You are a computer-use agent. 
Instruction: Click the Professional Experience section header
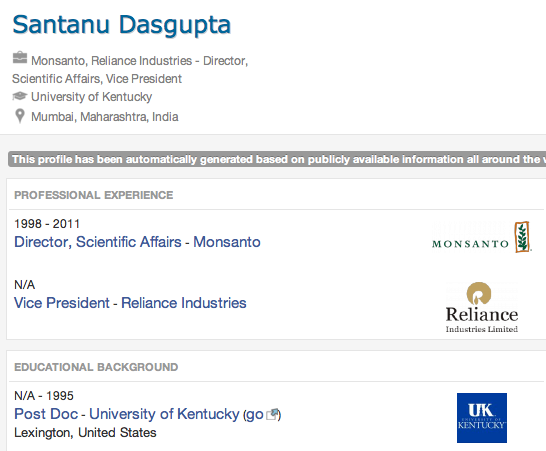tap(93, 195)
